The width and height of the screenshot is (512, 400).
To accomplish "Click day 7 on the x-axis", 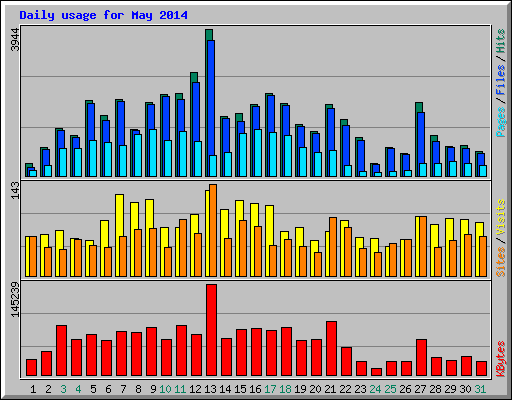I will (x=123, y=389).
